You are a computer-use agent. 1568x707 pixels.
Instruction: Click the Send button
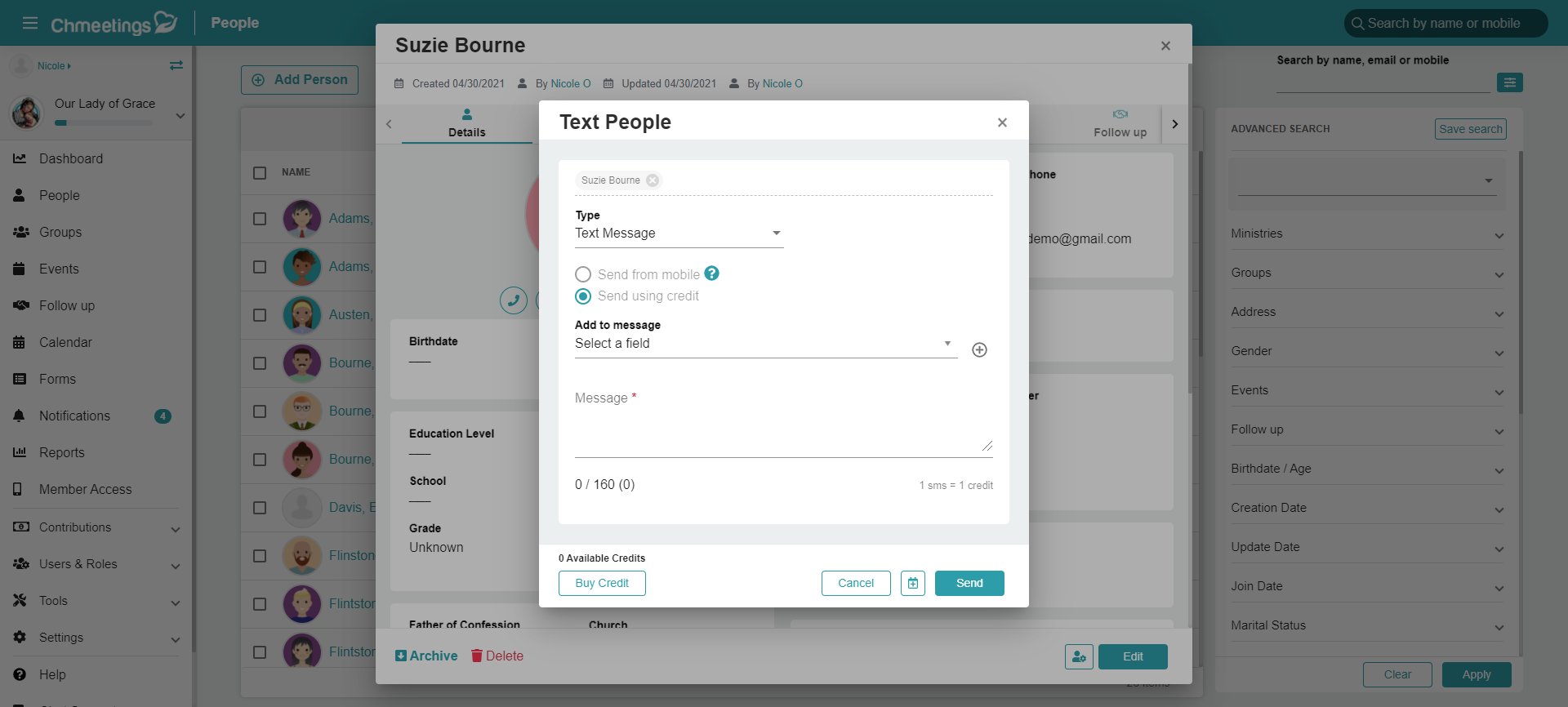[x=969, y=583]
